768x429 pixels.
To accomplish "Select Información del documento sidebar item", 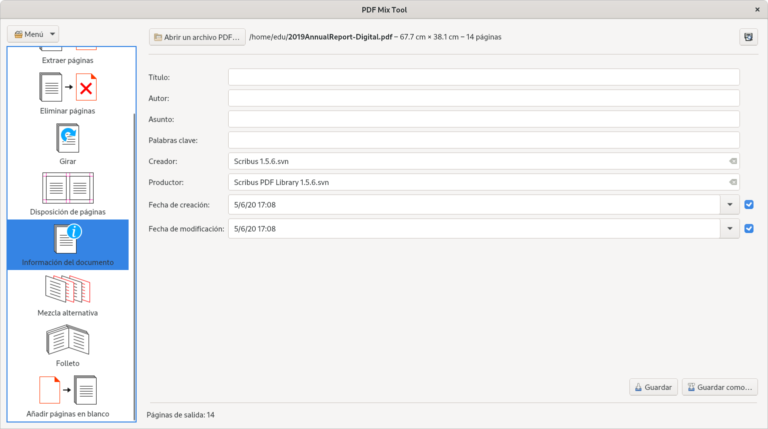I will coord(68,245).
